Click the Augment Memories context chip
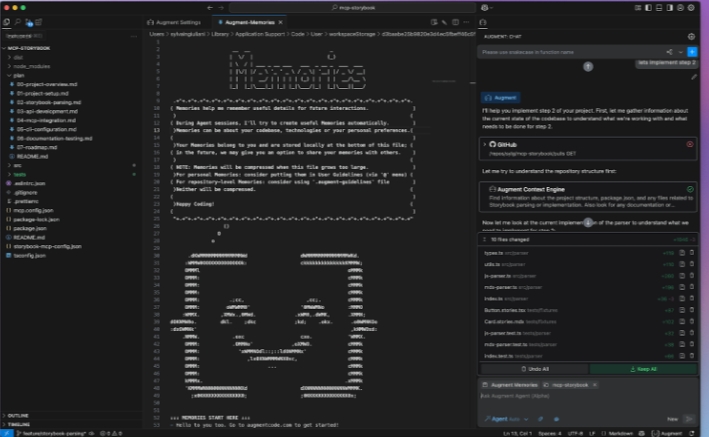The image size is (709, 437). pos(510,385)
